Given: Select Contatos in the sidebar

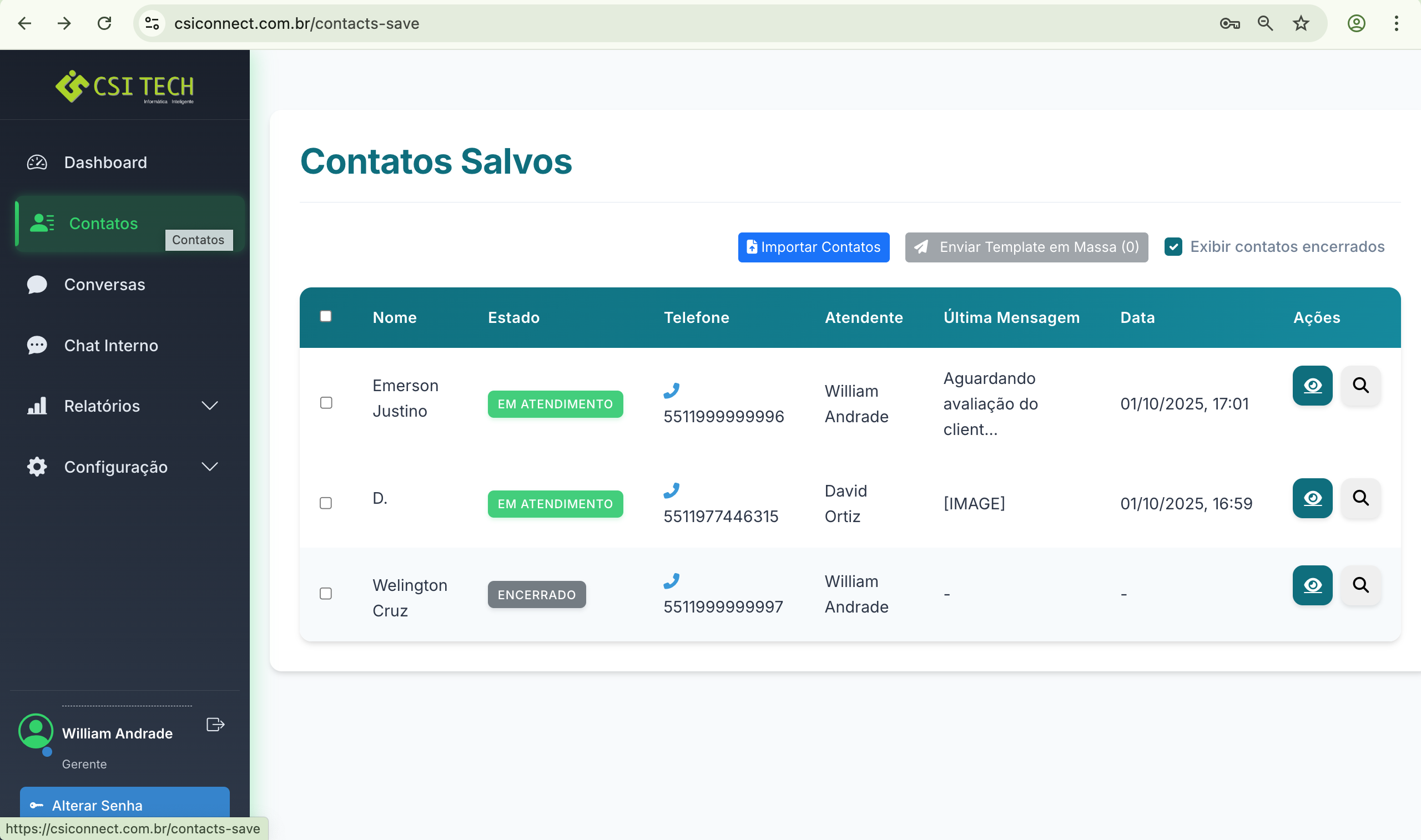Looking at the screenshot, I should pyautogui.click(x=103, y=224).
